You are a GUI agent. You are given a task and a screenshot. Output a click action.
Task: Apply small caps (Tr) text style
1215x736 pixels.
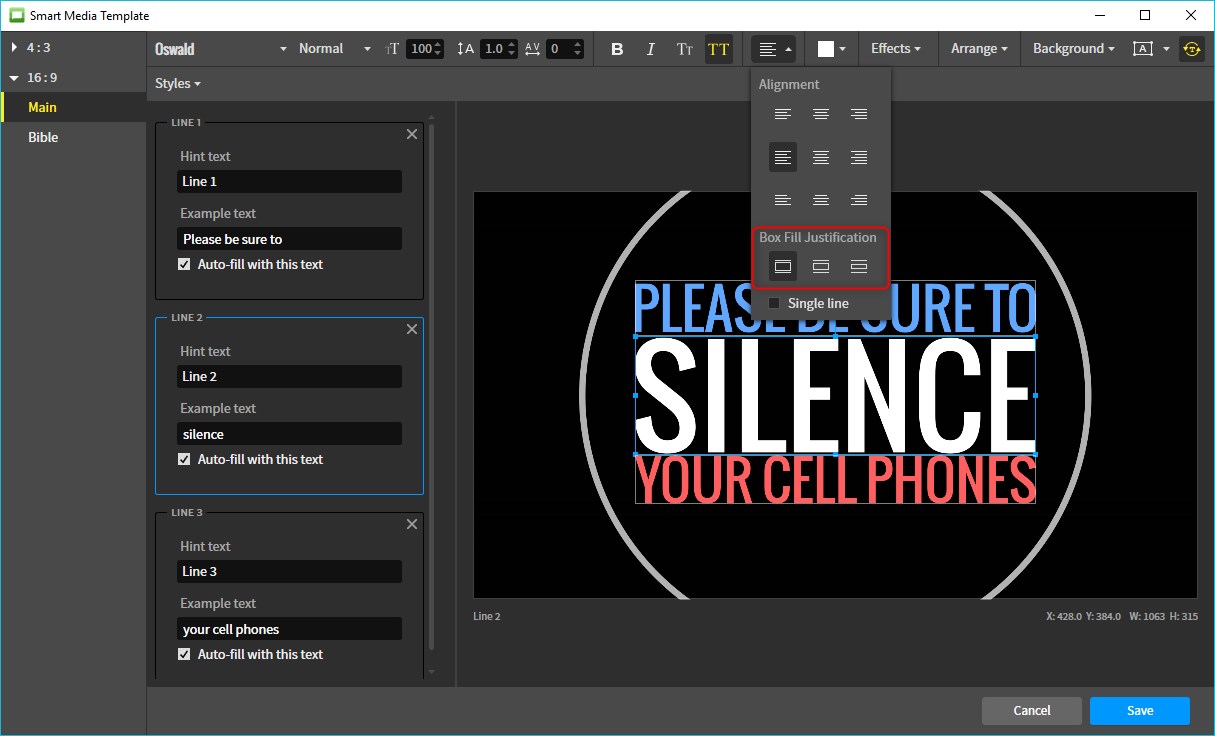click(x=685, y=49)
